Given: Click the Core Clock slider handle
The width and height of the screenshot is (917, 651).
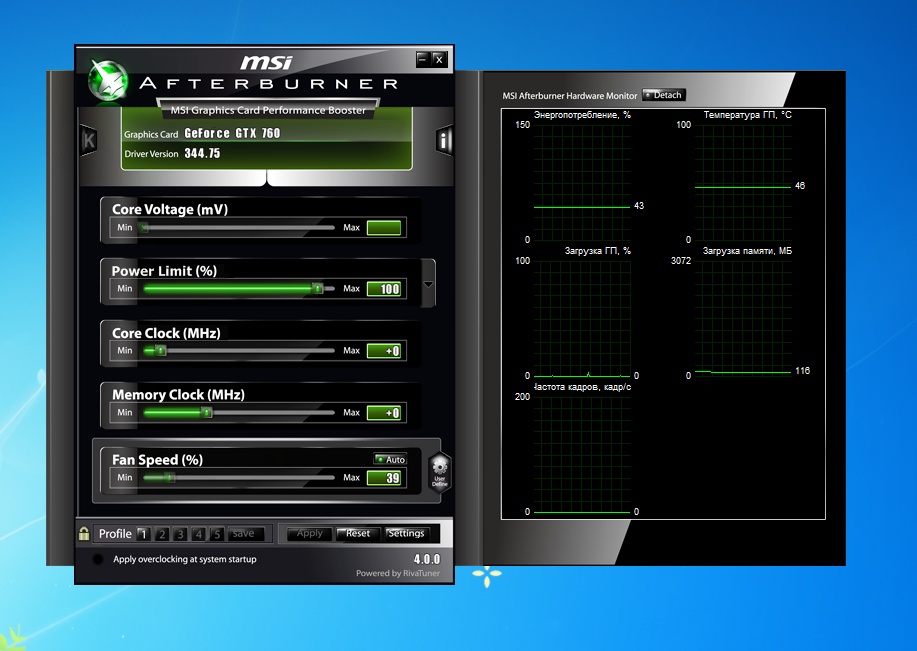Looking at the screenshot, I should pos(160,350).
